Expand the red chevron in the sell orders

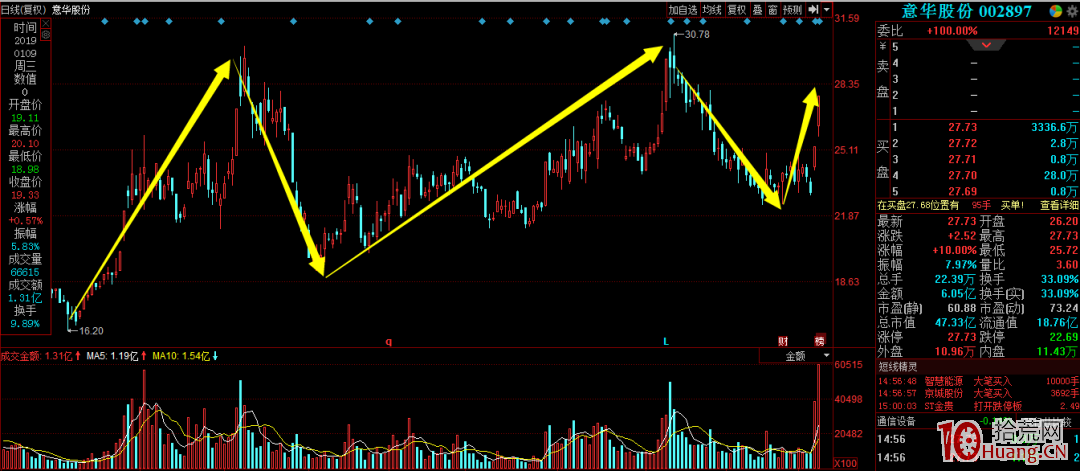coord(987,45)
